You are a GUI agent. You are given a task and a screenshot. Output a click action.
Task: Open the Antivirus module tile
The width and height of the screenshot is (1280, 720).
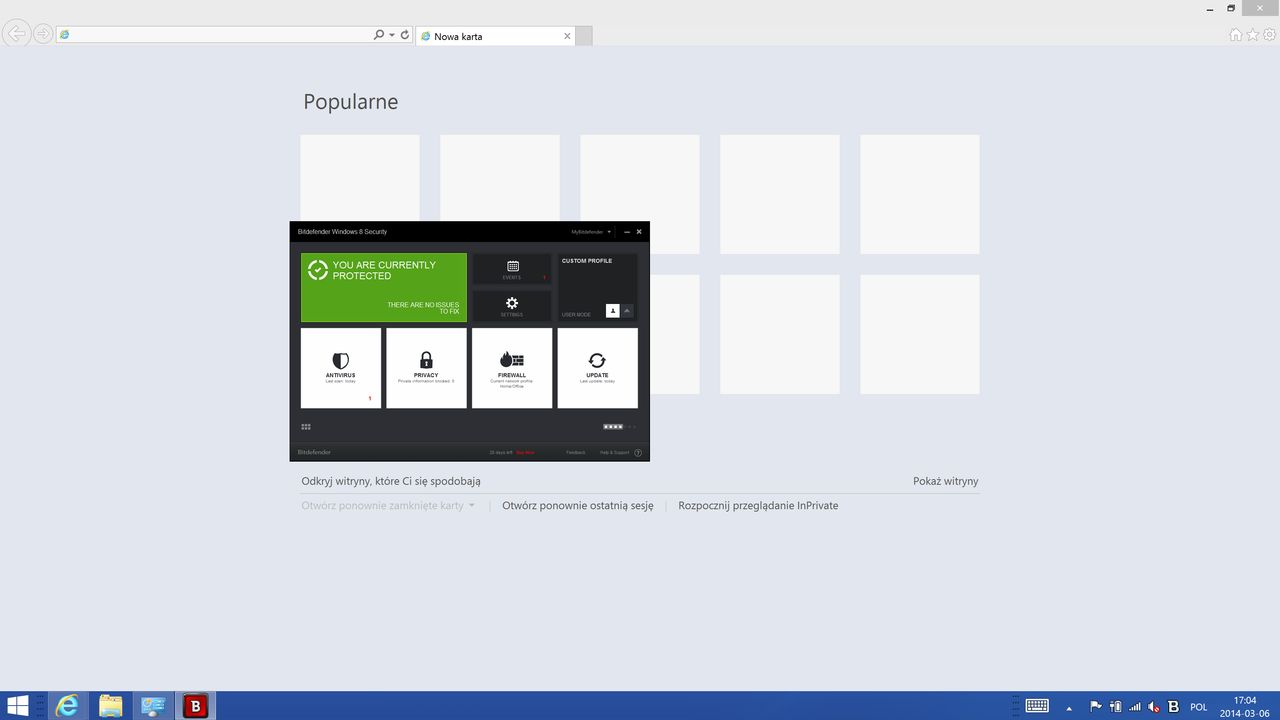point(341,368)
